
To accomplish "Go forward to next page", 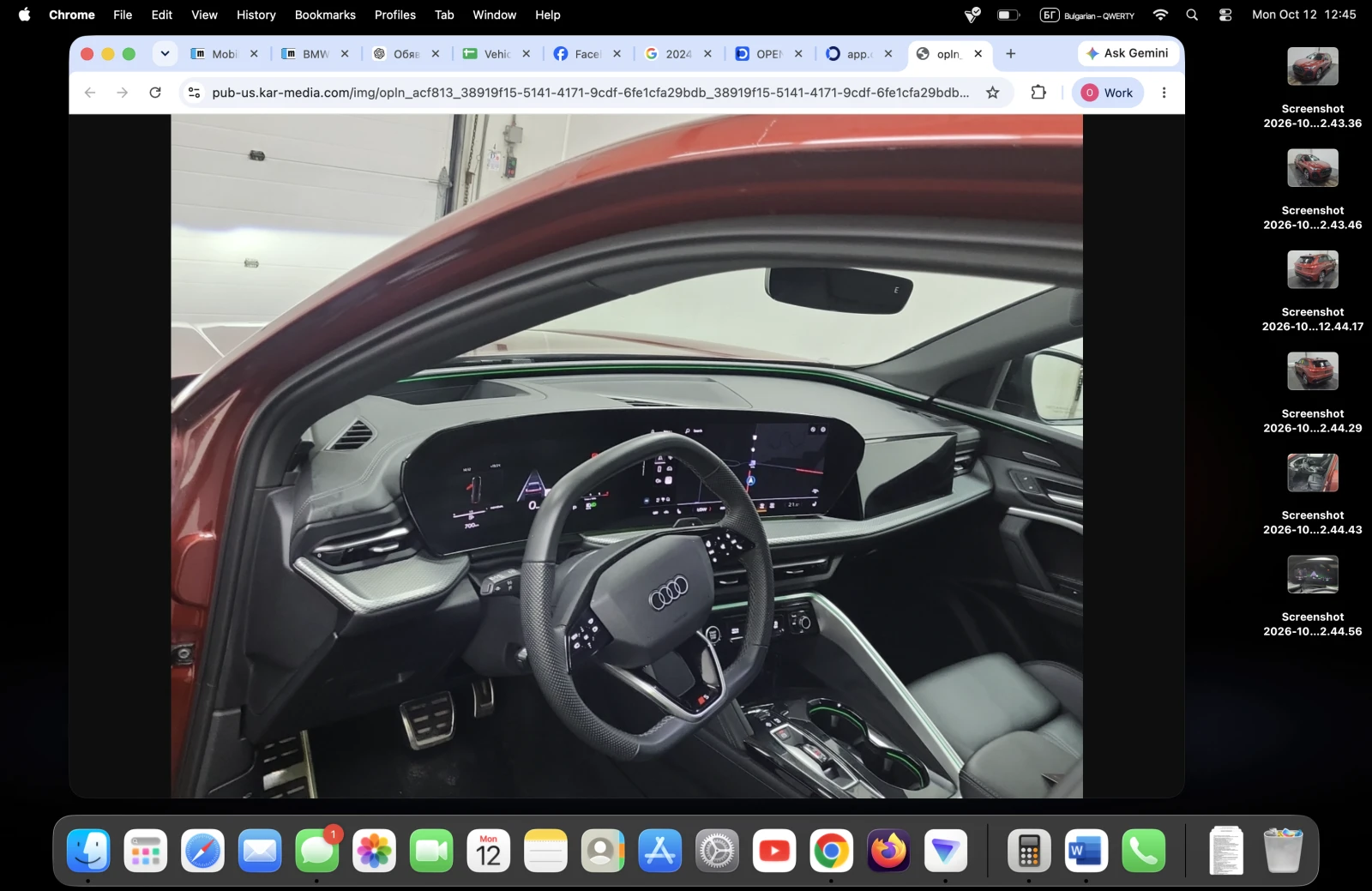I will coord(123,93).
